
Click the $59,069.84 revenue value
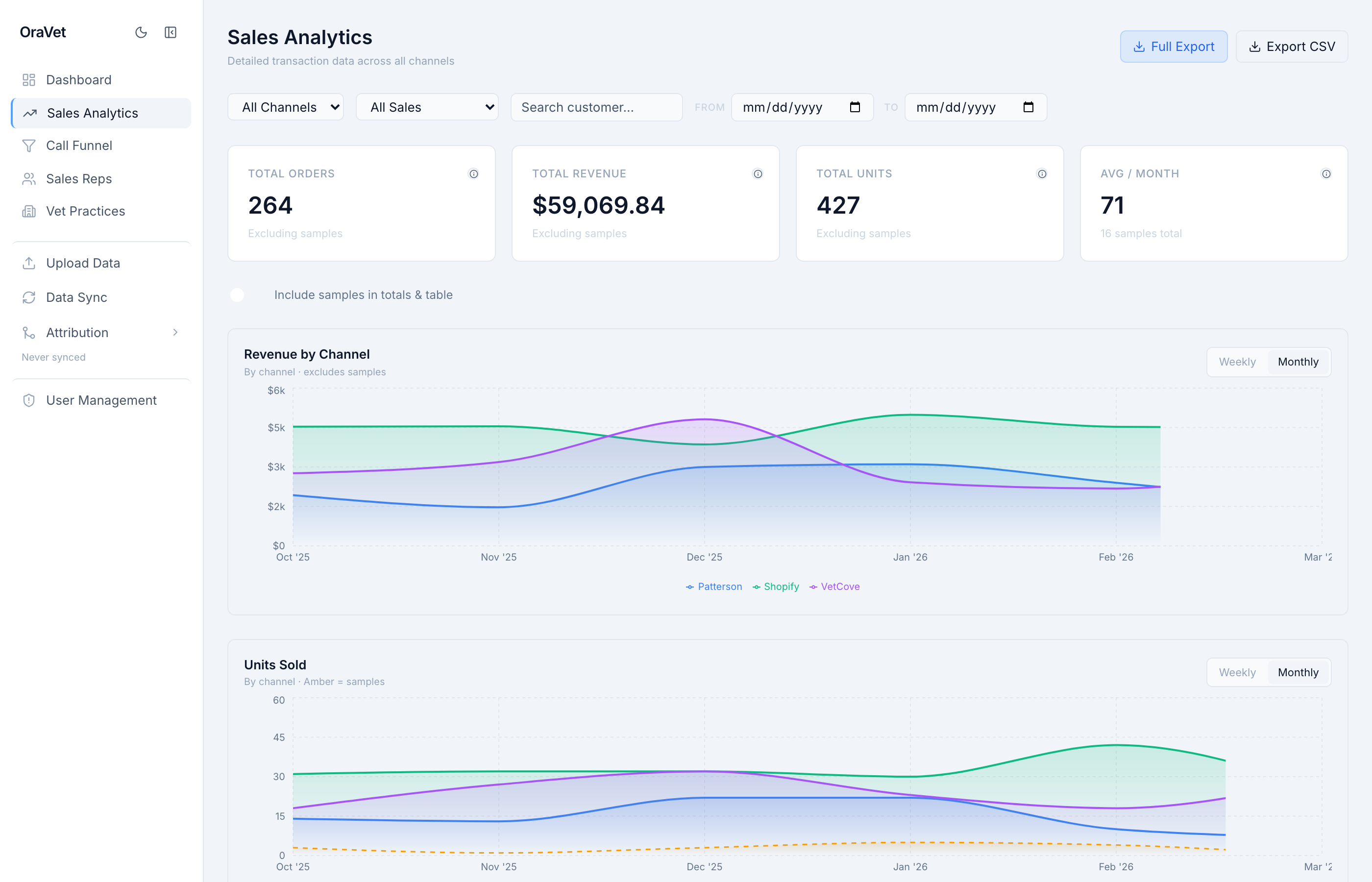click(598, 206)
